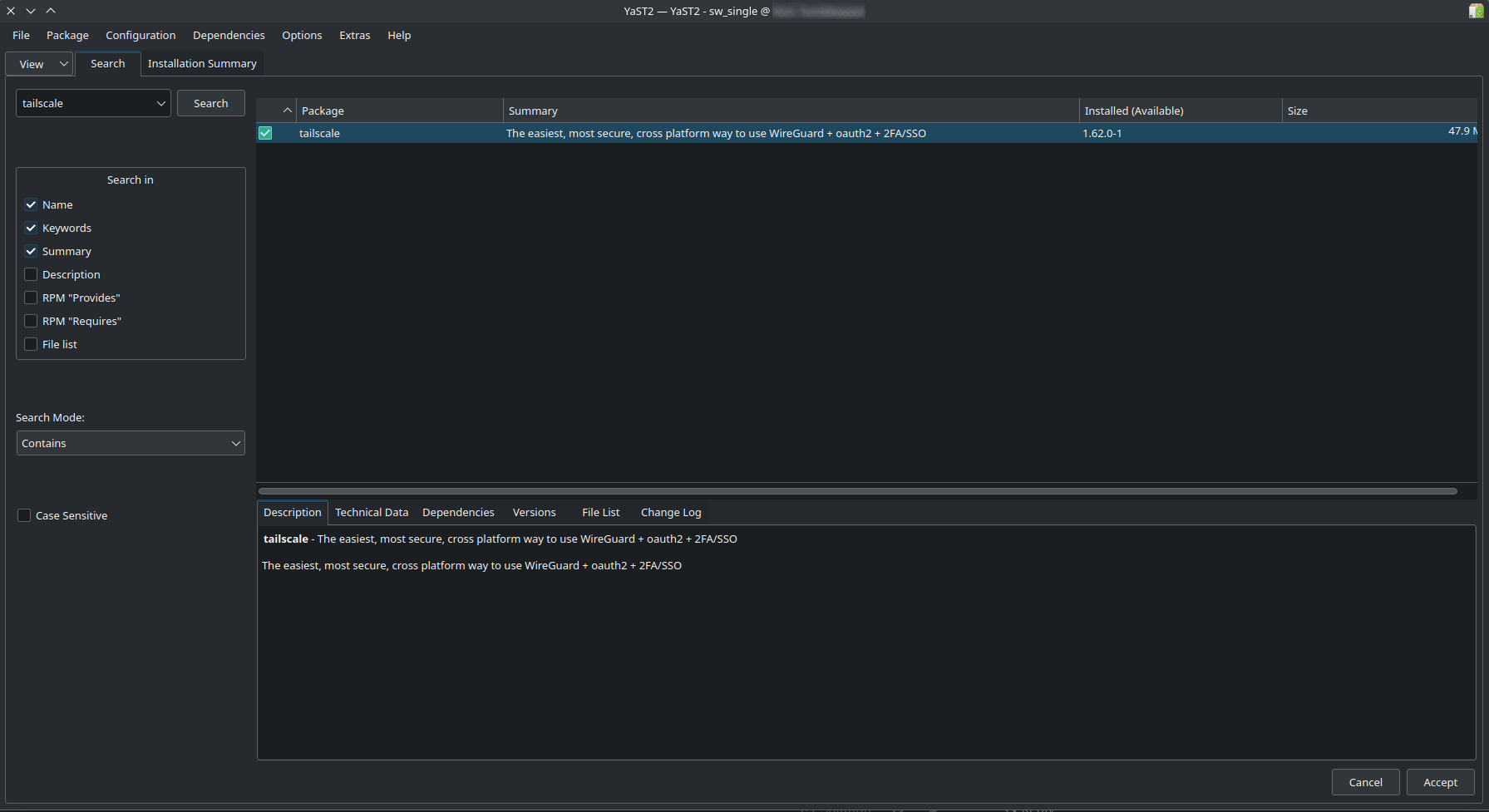Click the horizontal scrollbar under package list
This screenshot has width=1489, height=812.
click(x=856, y=491)
